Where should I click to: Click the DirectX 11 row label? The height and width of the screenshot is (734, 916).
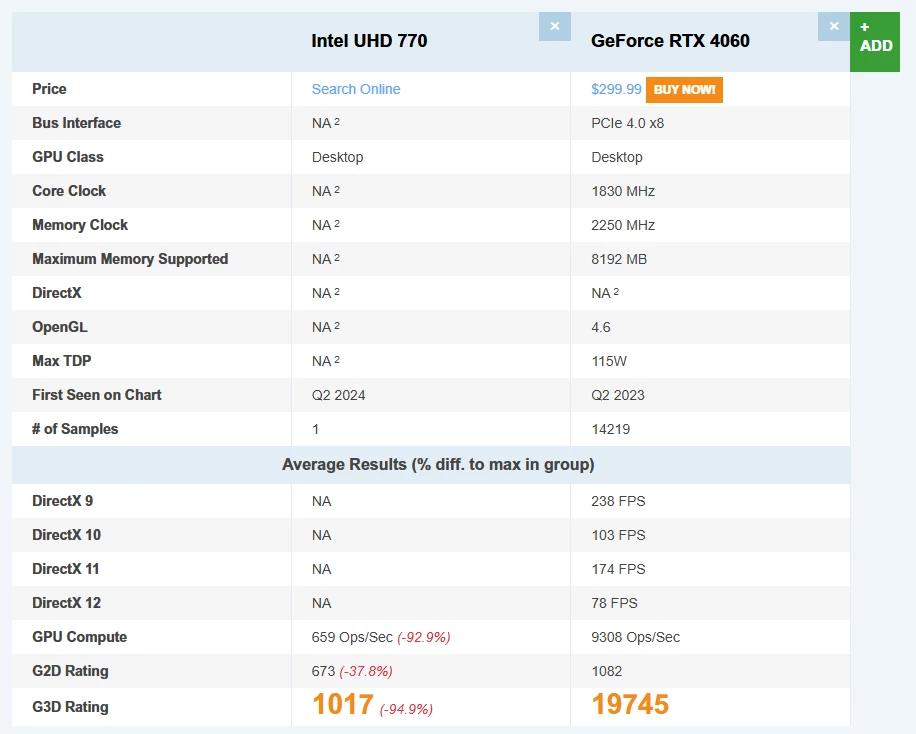pyautogui.click(x=65, y=569)
